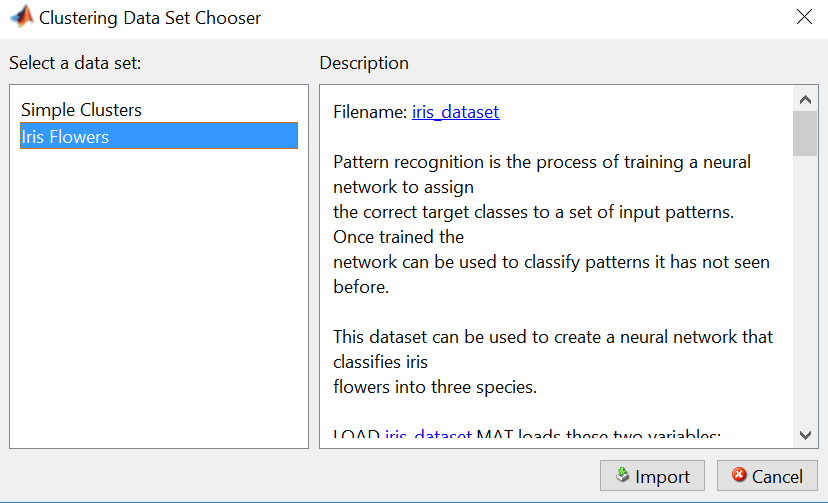The height and width of the screenshot is (503, 828).
Task: Select the Iris Flowers data set
Action: (x=65, y=137)
